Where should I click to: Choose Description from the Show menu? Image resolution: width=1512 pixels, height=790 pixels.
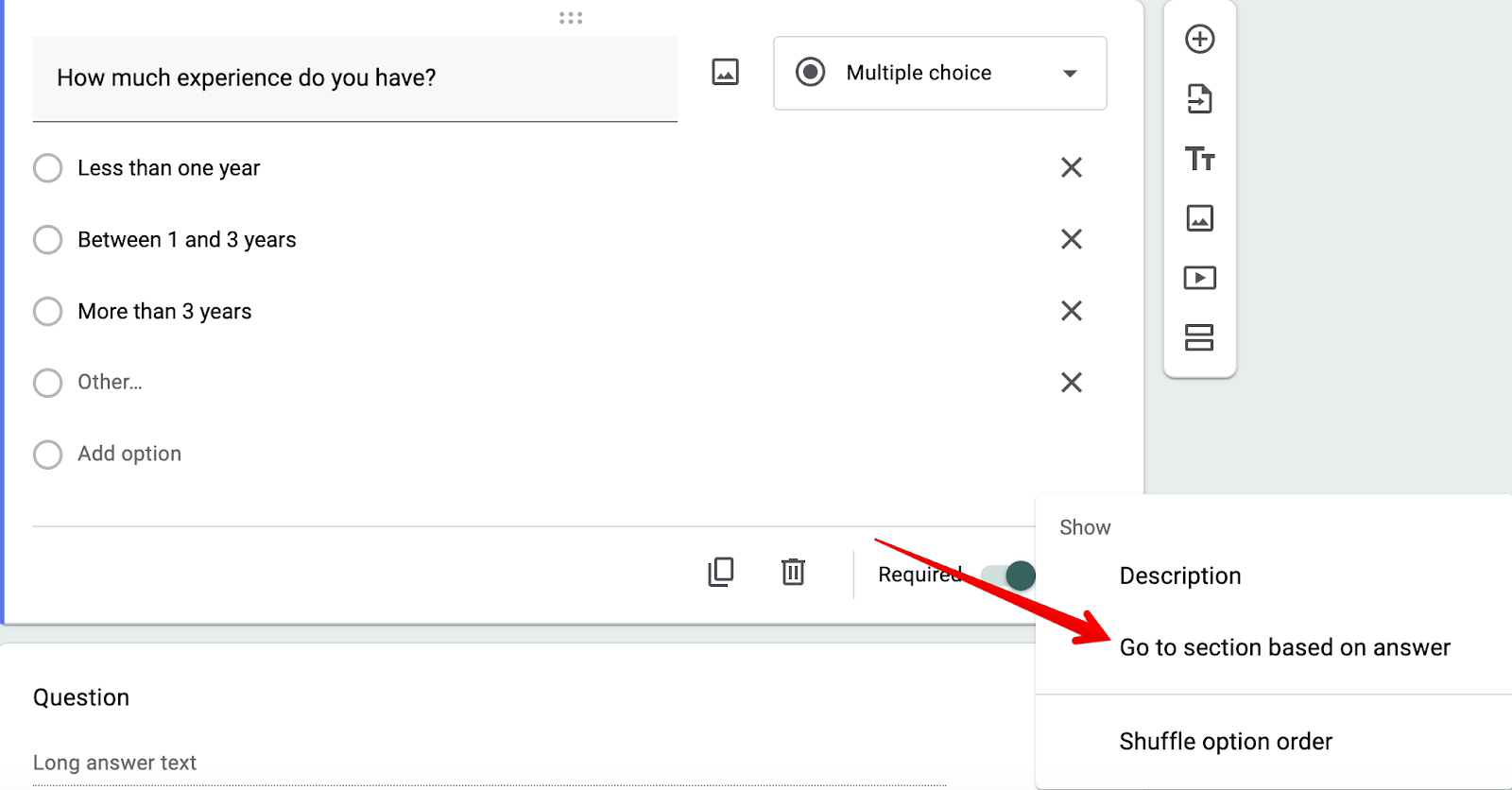[1179, 575]
